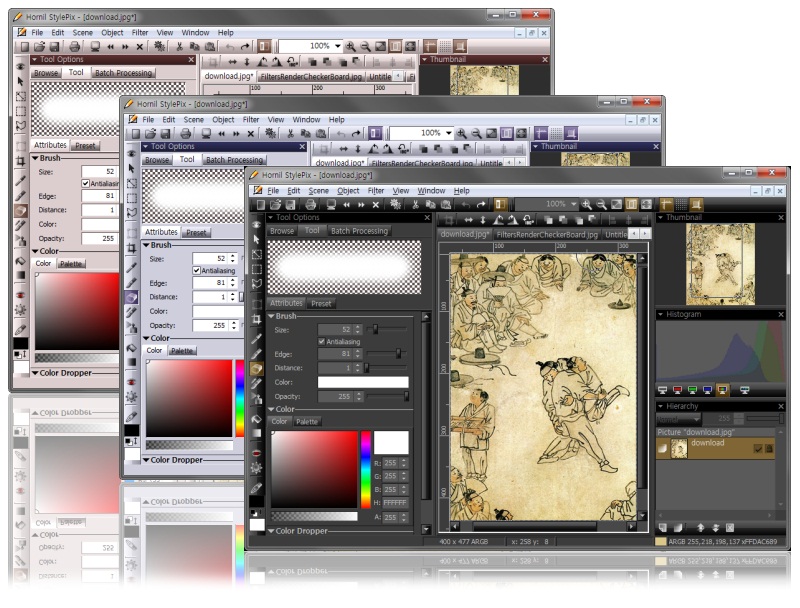Select the arrow pointer tool in the dark toolbox

pos(257,239)
